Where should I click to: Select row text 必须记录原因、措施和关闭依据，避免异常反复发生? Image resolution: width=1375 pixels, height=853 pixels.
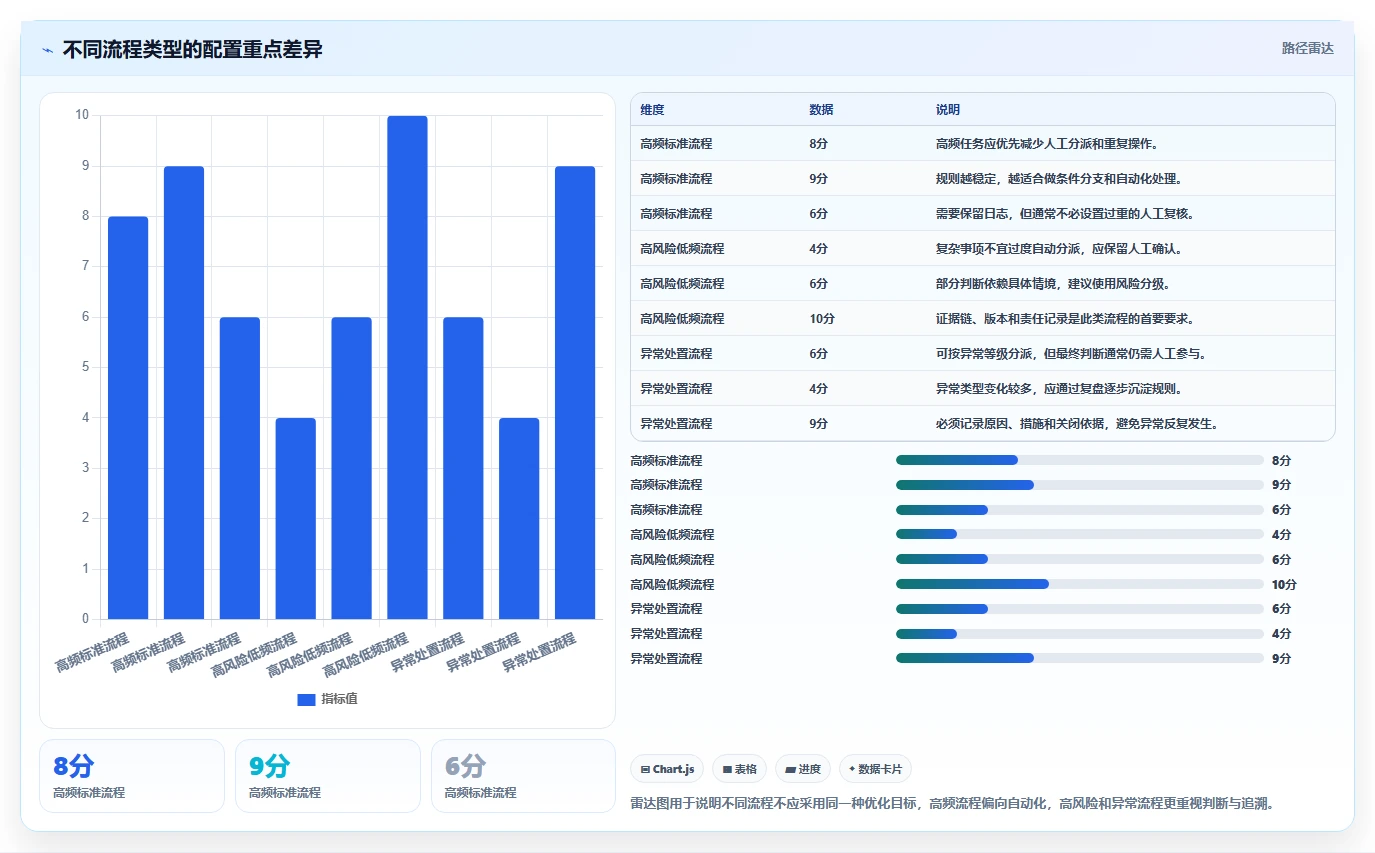tap(1077, 424)
